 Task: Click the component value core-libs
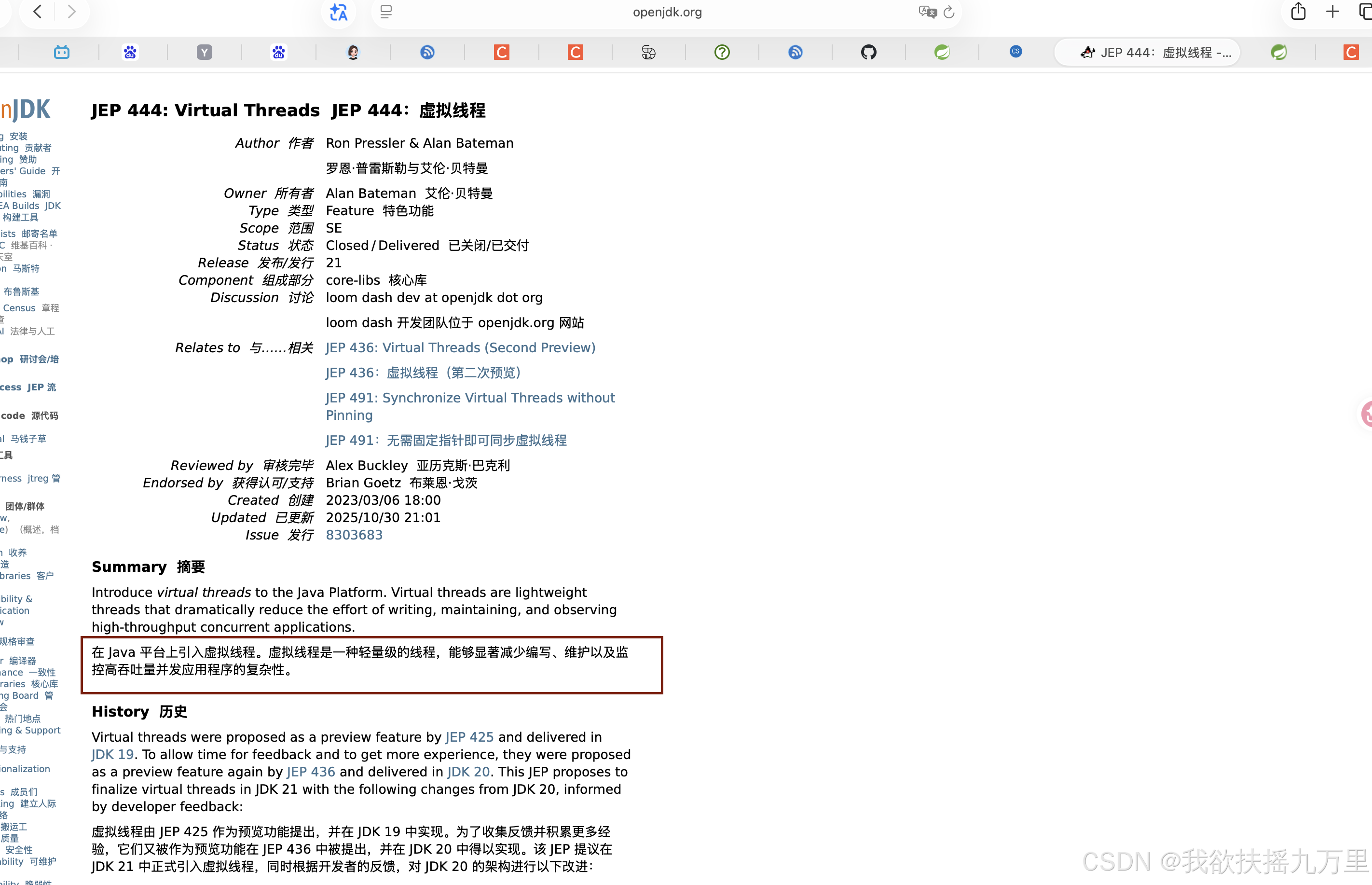click(x=353, y=280)
